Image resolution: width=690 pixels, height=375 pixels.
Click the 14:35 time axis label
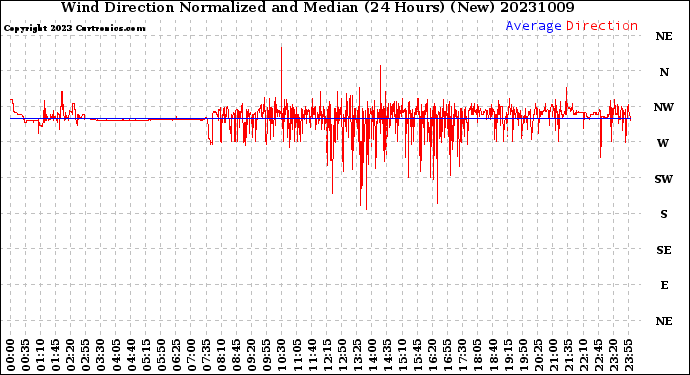click(387, 355)
